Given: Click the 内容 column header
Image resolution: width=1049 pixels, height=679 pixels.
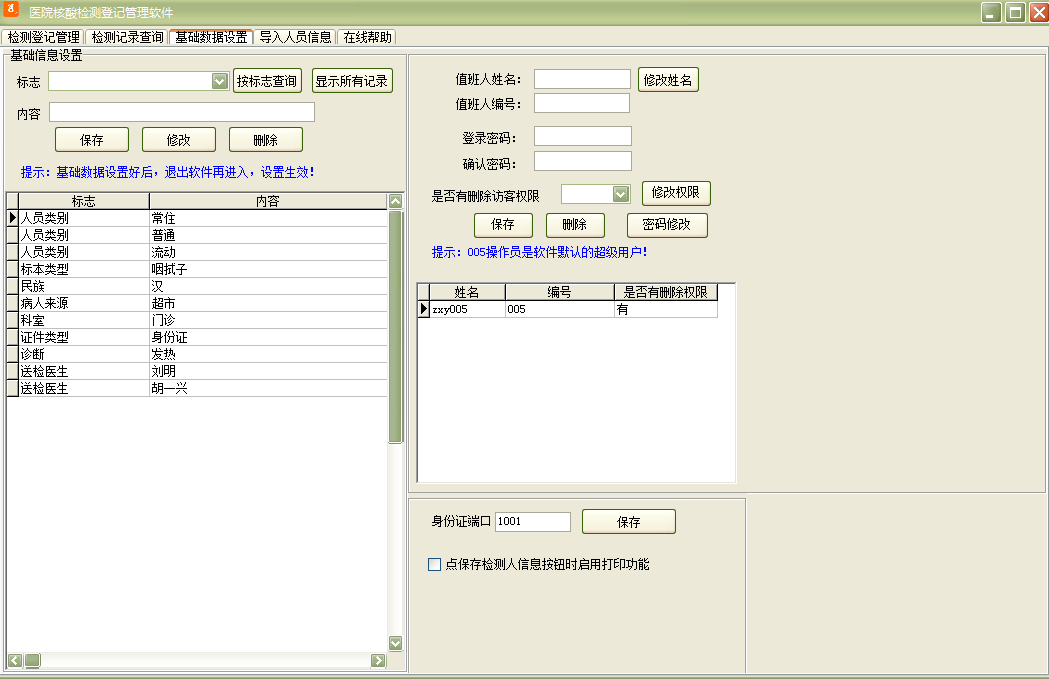Looking at the screenshot, I should tap(268, 201).
